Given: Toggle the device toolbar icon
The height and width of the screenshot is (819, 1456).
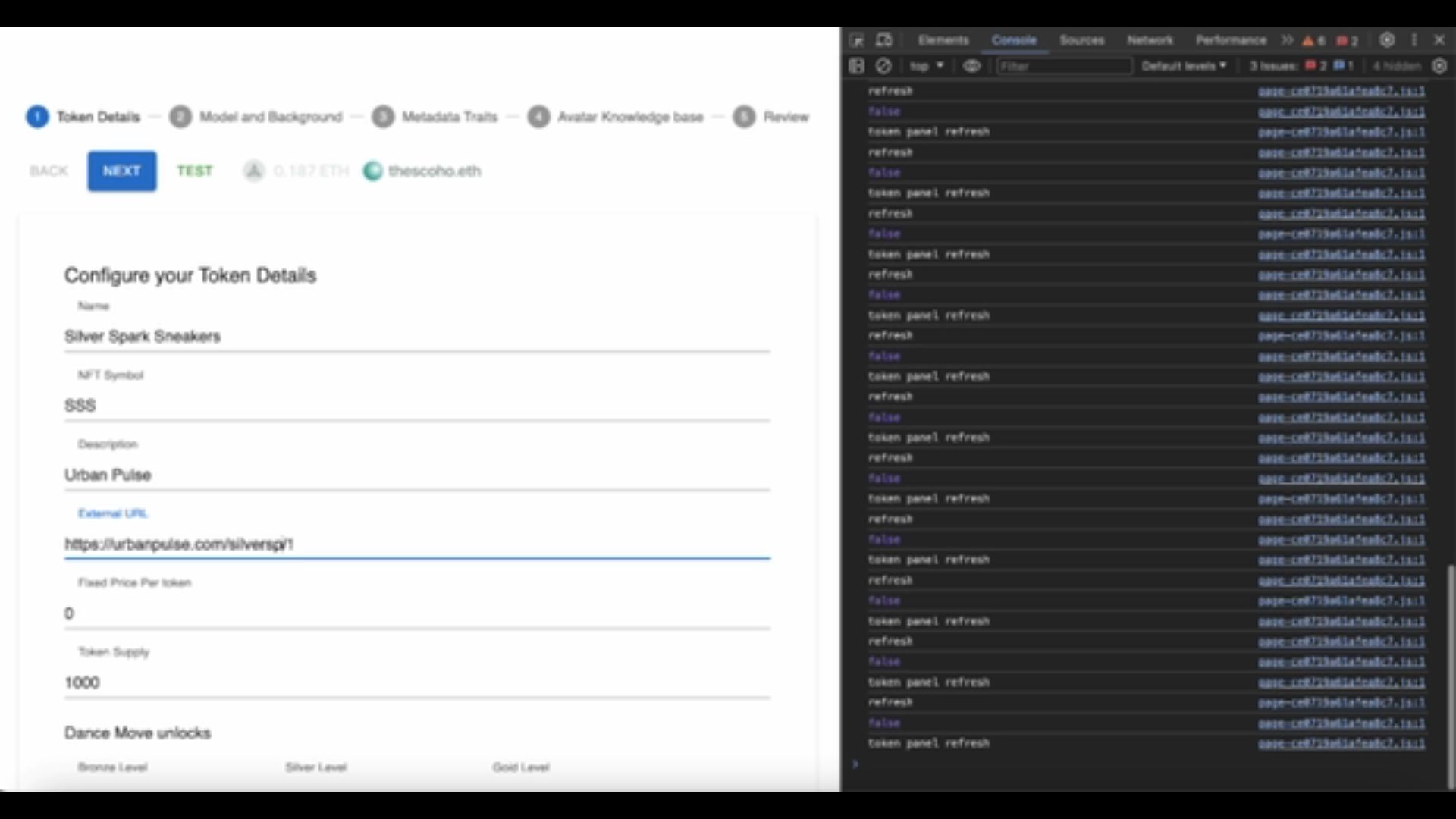Looking at the screenshot, I should click(884, 40).
